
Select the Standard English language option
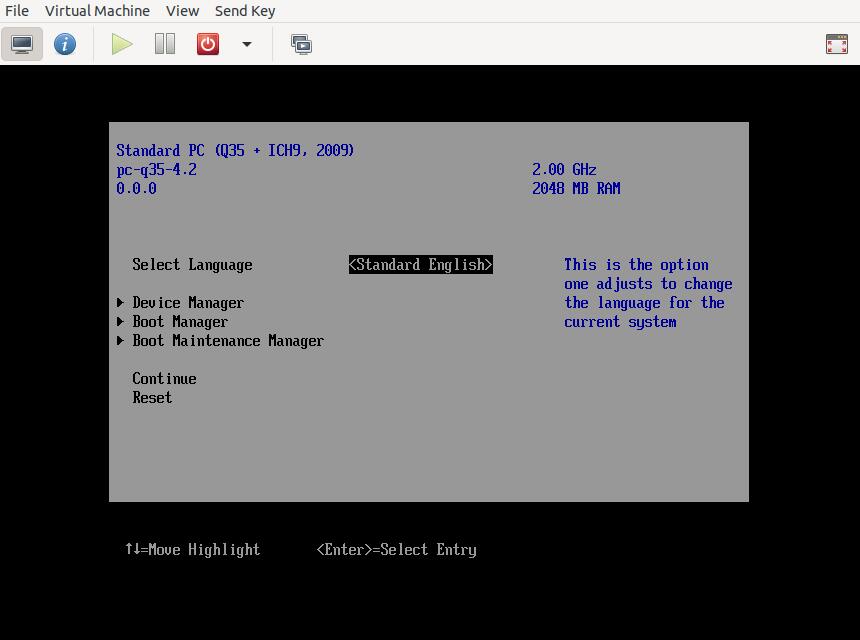(x=420, y=265)
